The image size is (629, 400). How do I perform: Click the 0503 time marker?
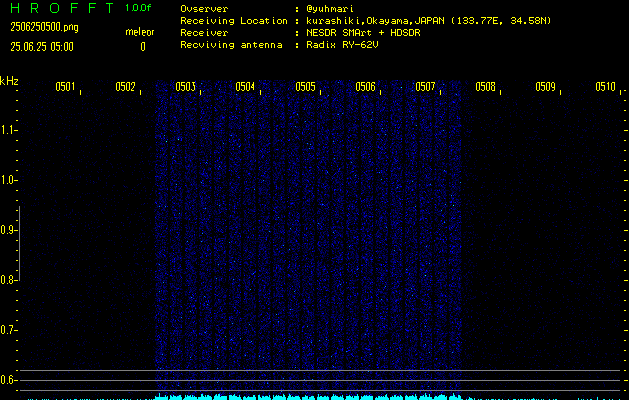click(185, 87)
